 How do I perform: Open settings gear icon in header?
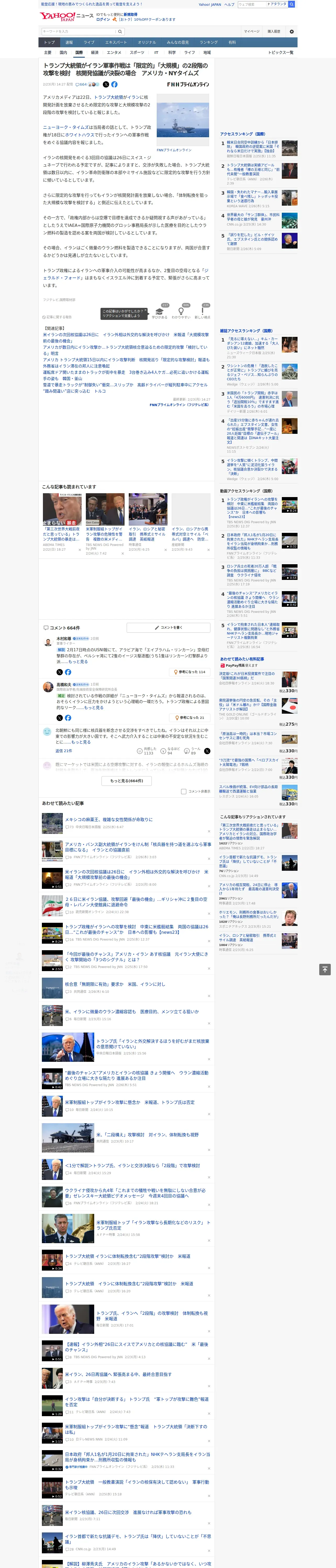click(292, 32)
